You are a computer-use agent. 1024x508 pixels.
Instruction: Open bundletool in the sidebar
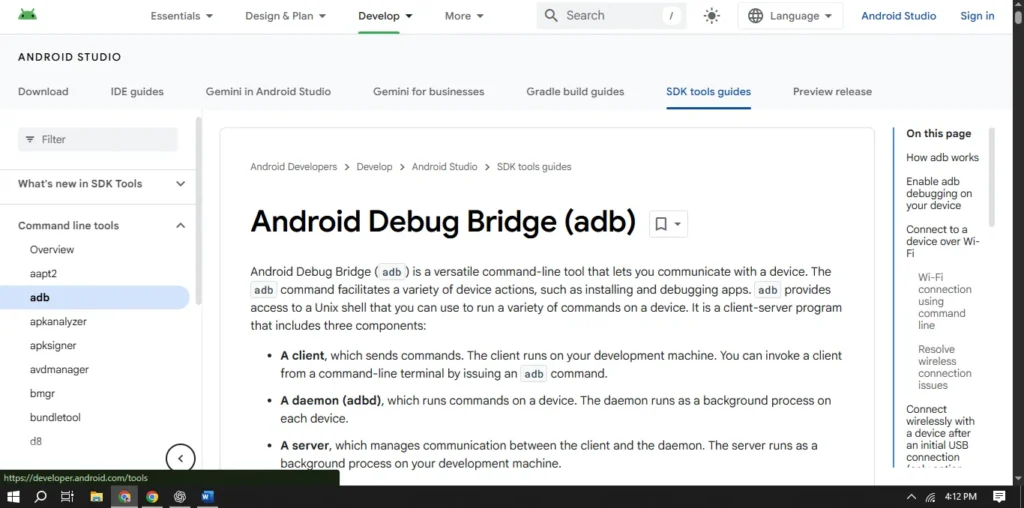55,417
